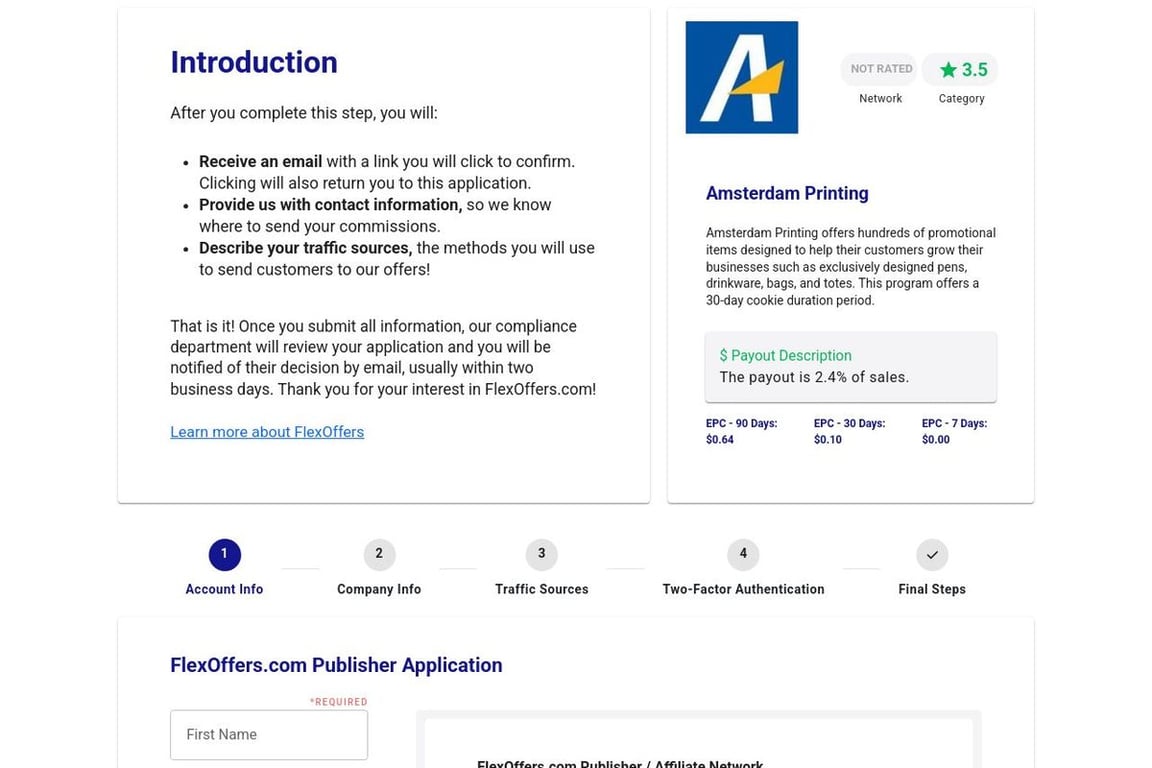
Task: Click the Describe your traffic sources bullet
Action: (397, 259)
